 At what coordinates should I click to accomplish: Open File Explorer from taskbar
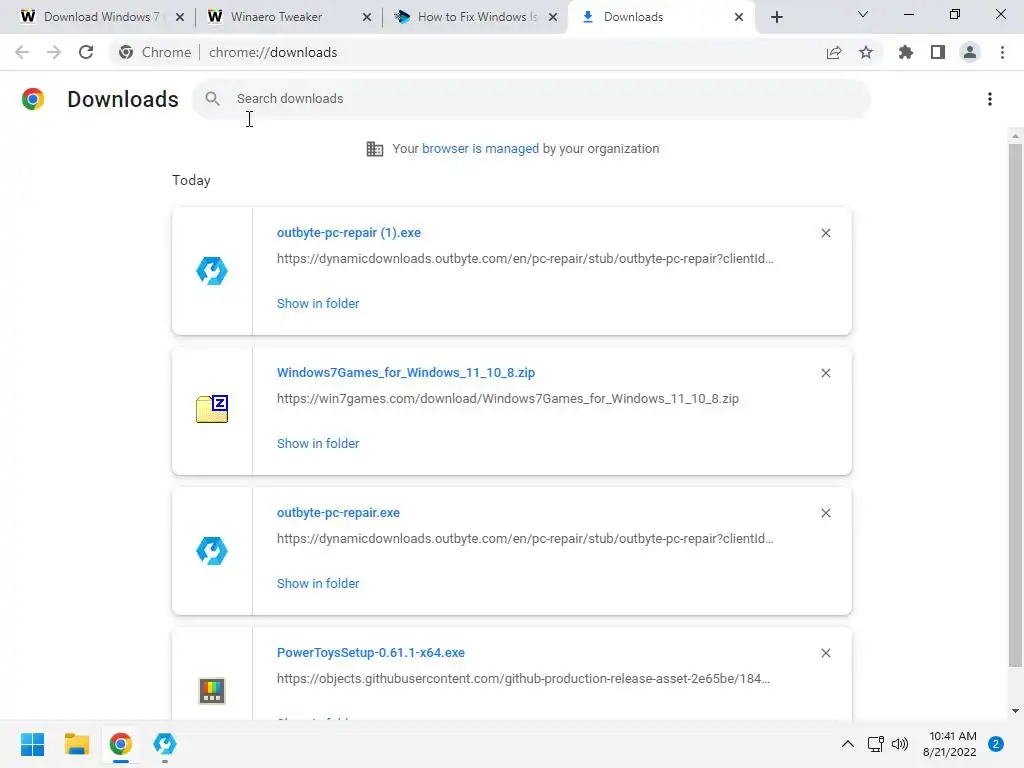pyautogui.click(x=76, y=744)
